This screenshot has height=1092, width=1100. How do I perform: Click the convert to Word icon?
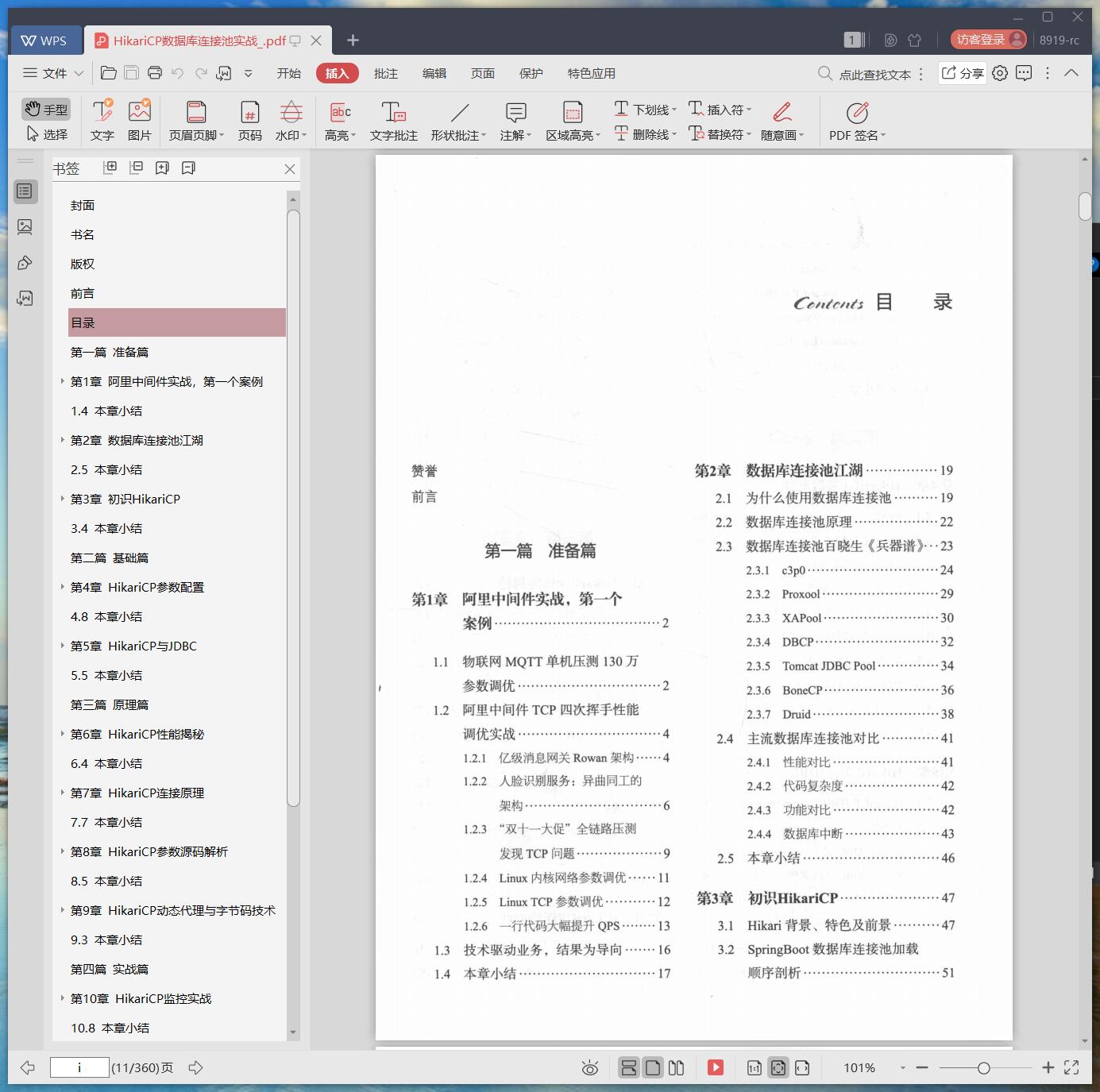224,73
